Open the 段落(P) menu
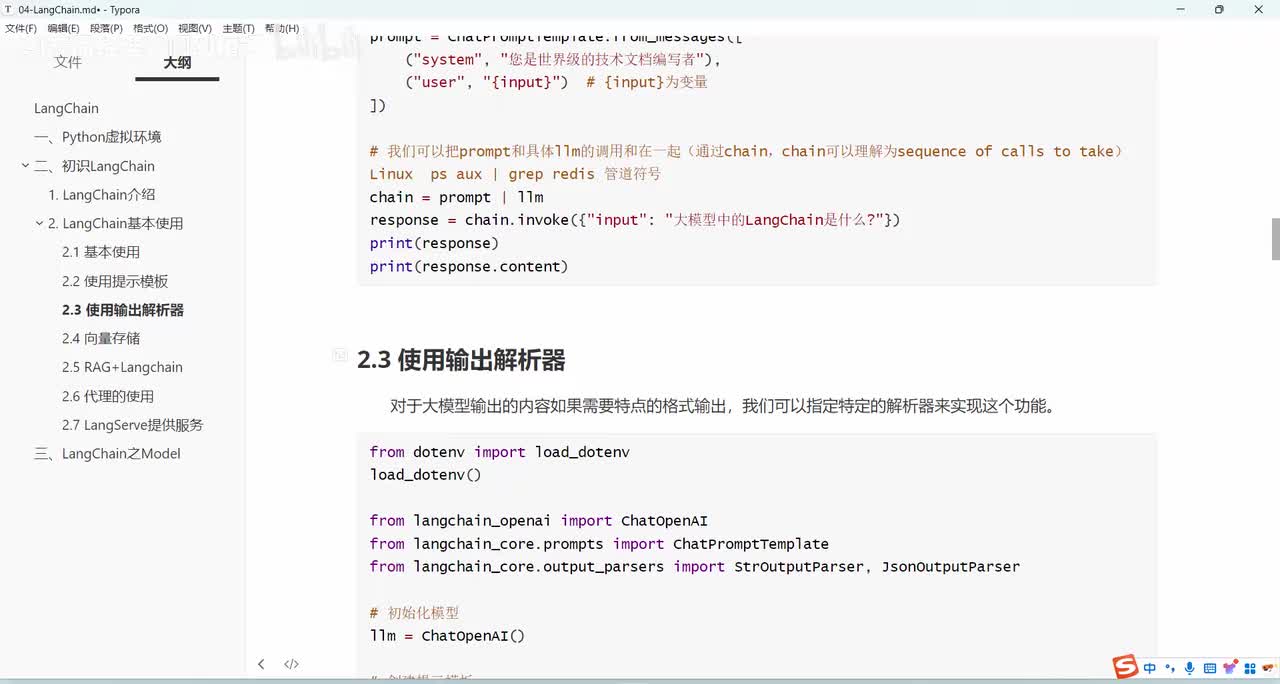This screenshot has height=684, width=1280. [x=106, y=28]
